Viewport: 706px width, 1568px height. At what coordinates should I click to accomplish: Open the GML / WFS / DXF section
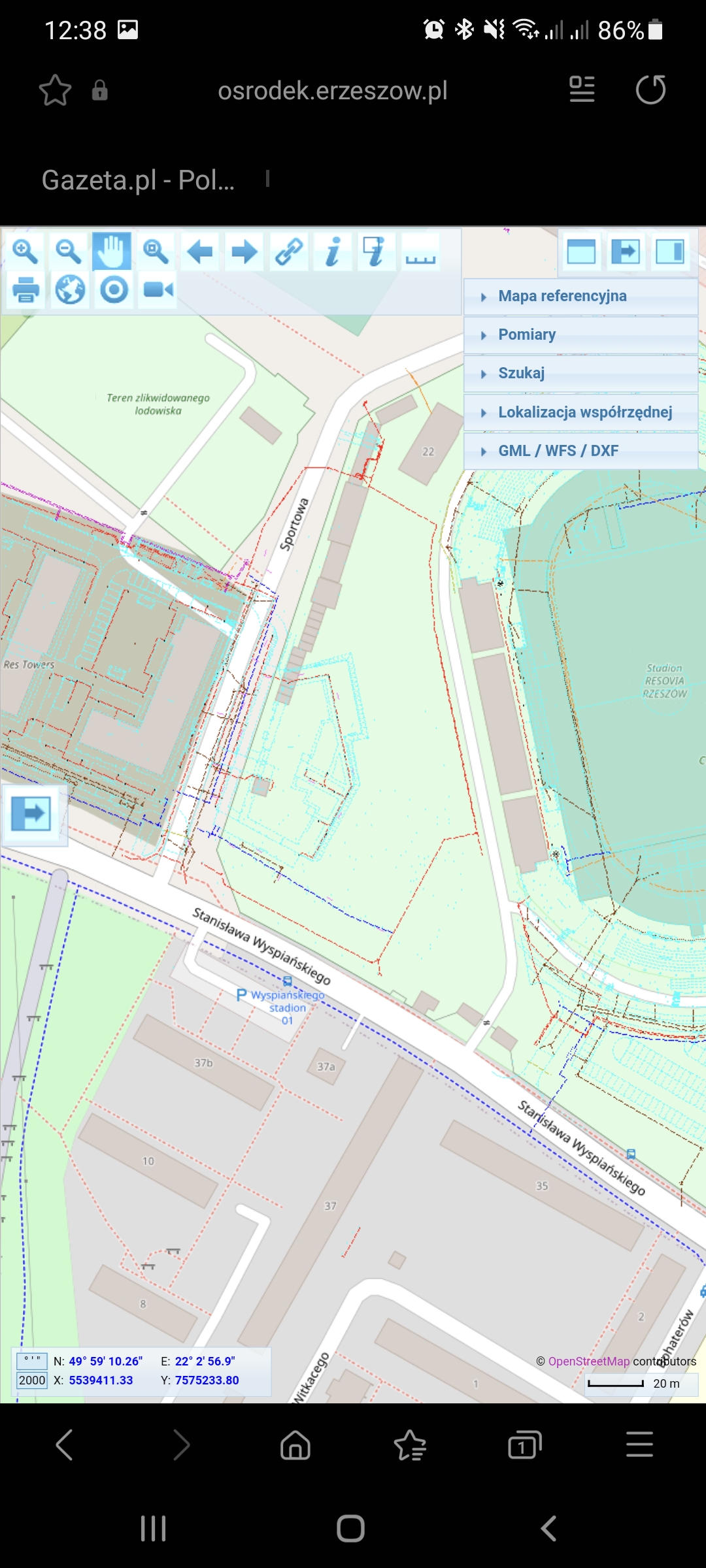558,451
